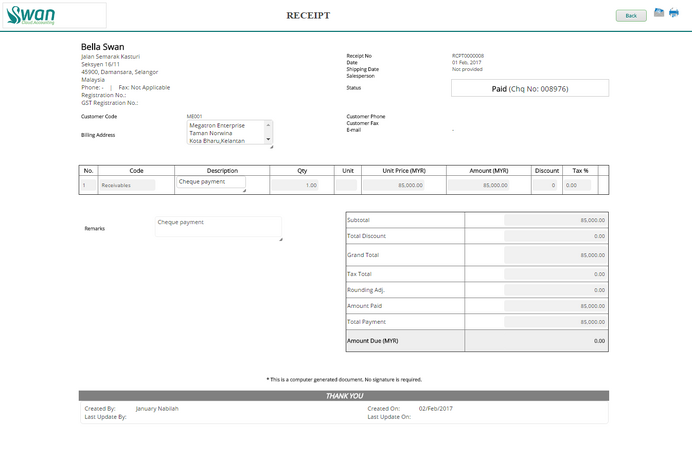Click the E-mail label
Screen dimensions: 692x460
click(354, 130)
